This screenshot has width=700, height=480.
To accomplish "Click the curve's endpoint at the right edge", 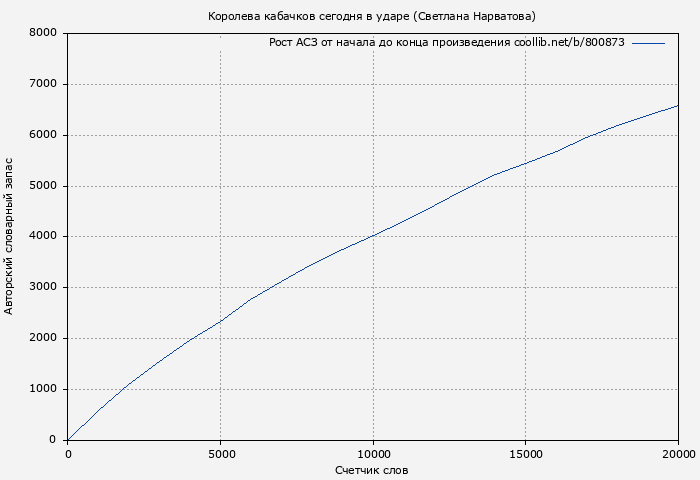I will pos(678,105).
